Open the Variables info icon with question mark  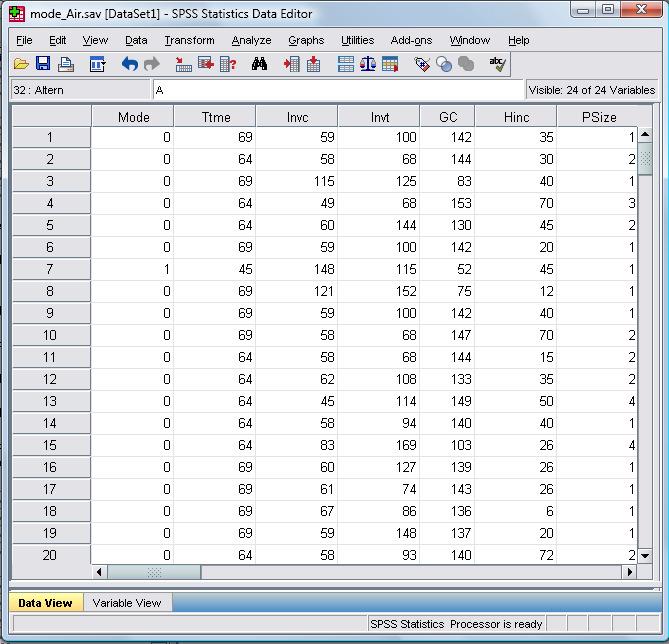click(228, 64)
